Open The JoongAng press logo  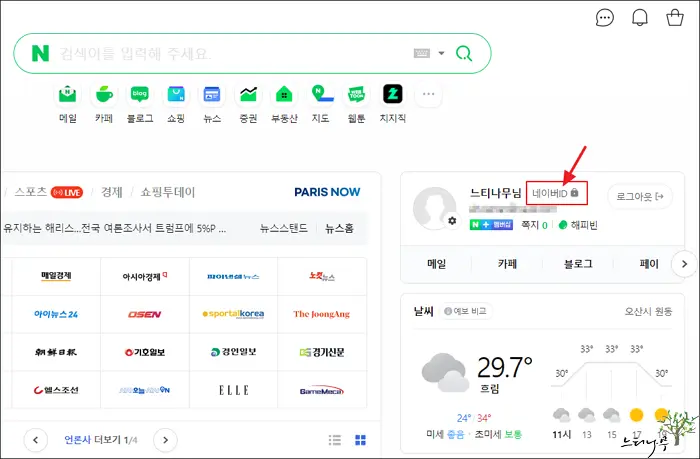click(x=322, y=314)
